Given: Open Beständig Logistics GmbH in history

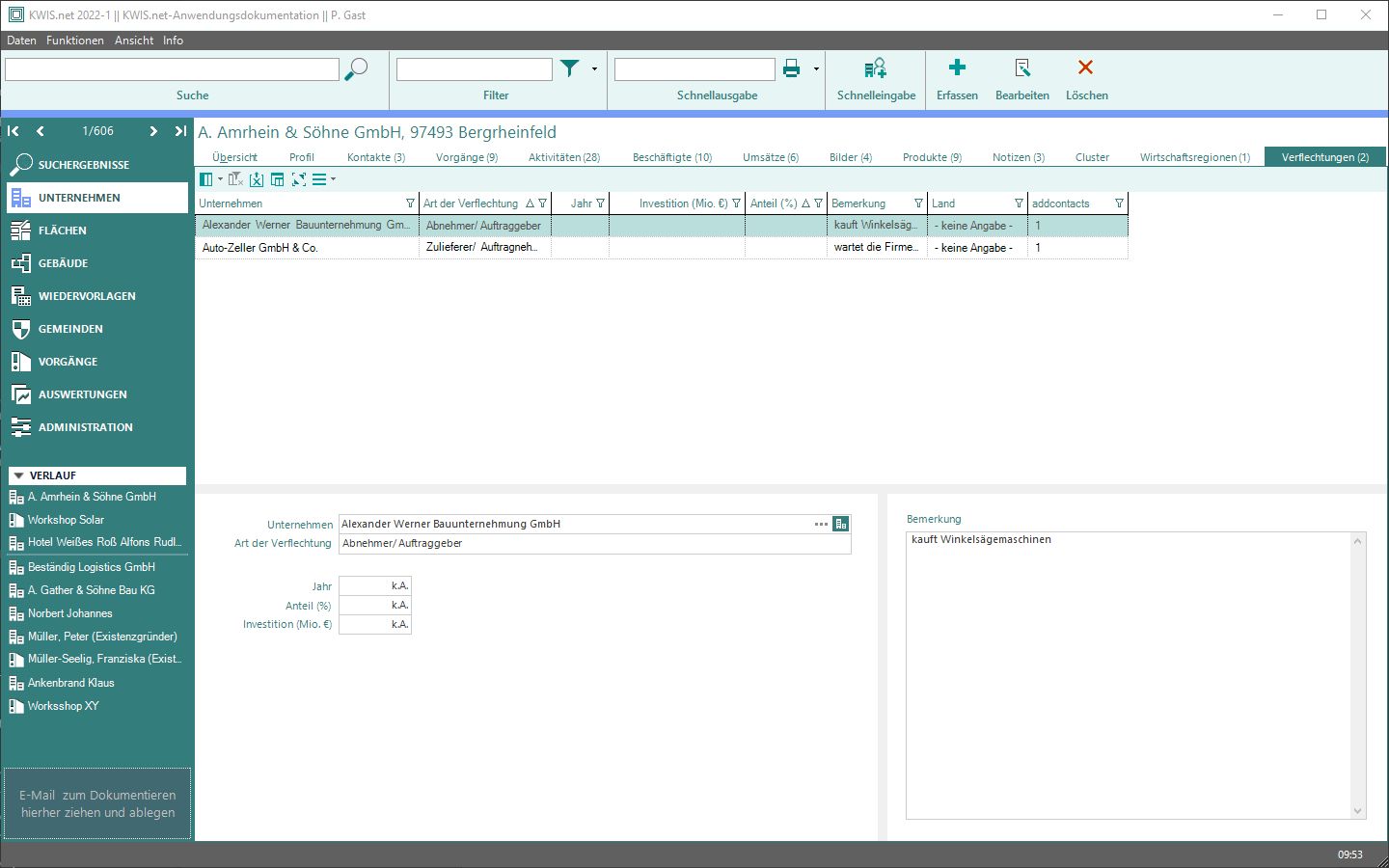Looking at the screenshot, I should [92, 567].
